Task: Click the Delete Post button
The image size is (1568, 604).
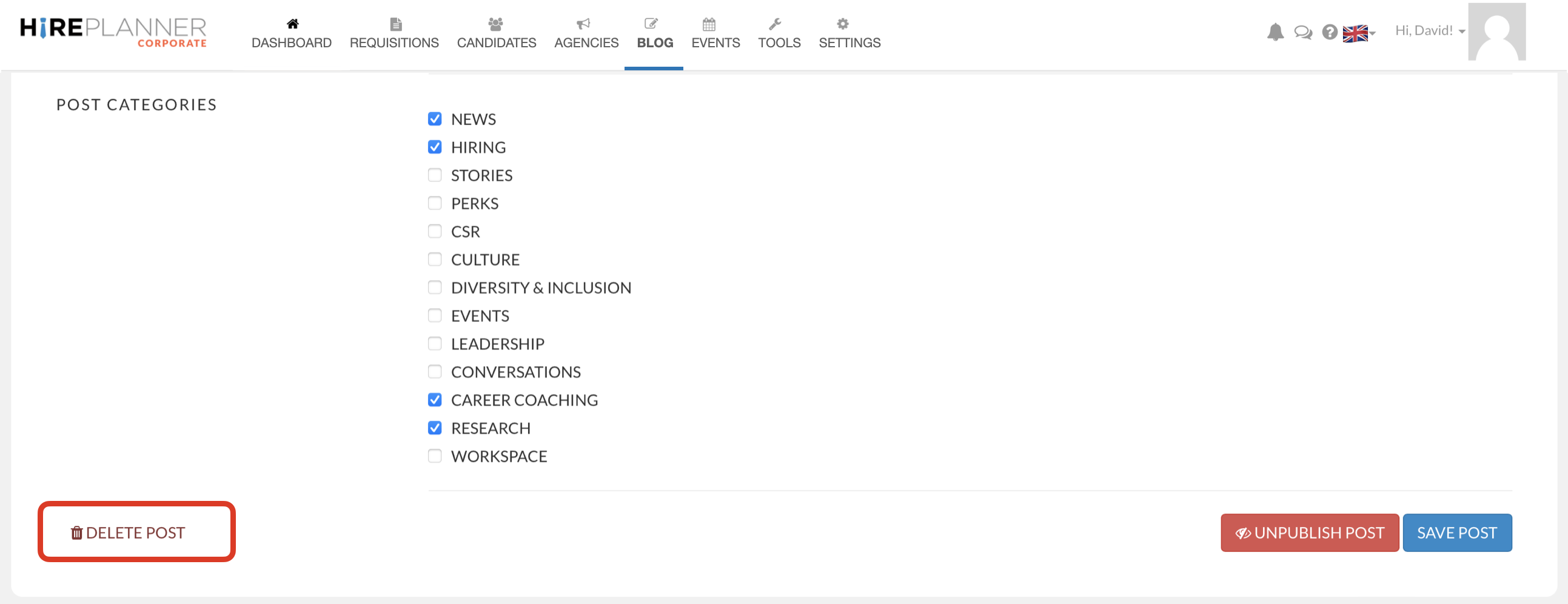Action: pos(129,533)
